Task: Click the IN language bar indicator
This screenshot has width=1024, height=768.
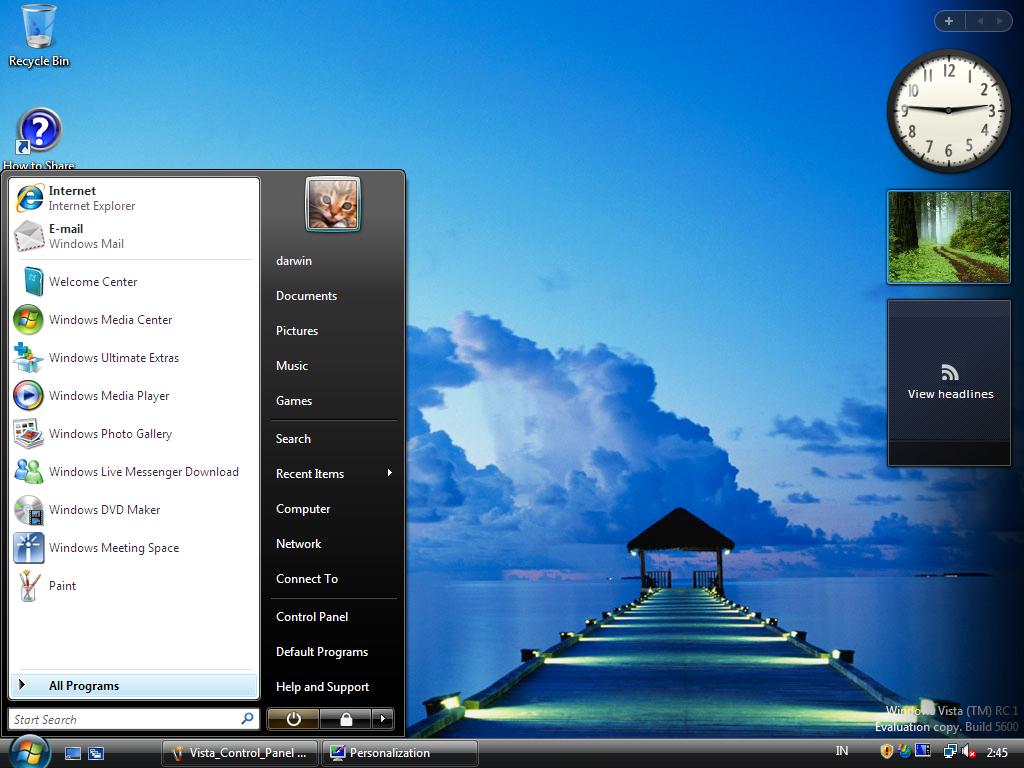Action: [x=842, y=751]
